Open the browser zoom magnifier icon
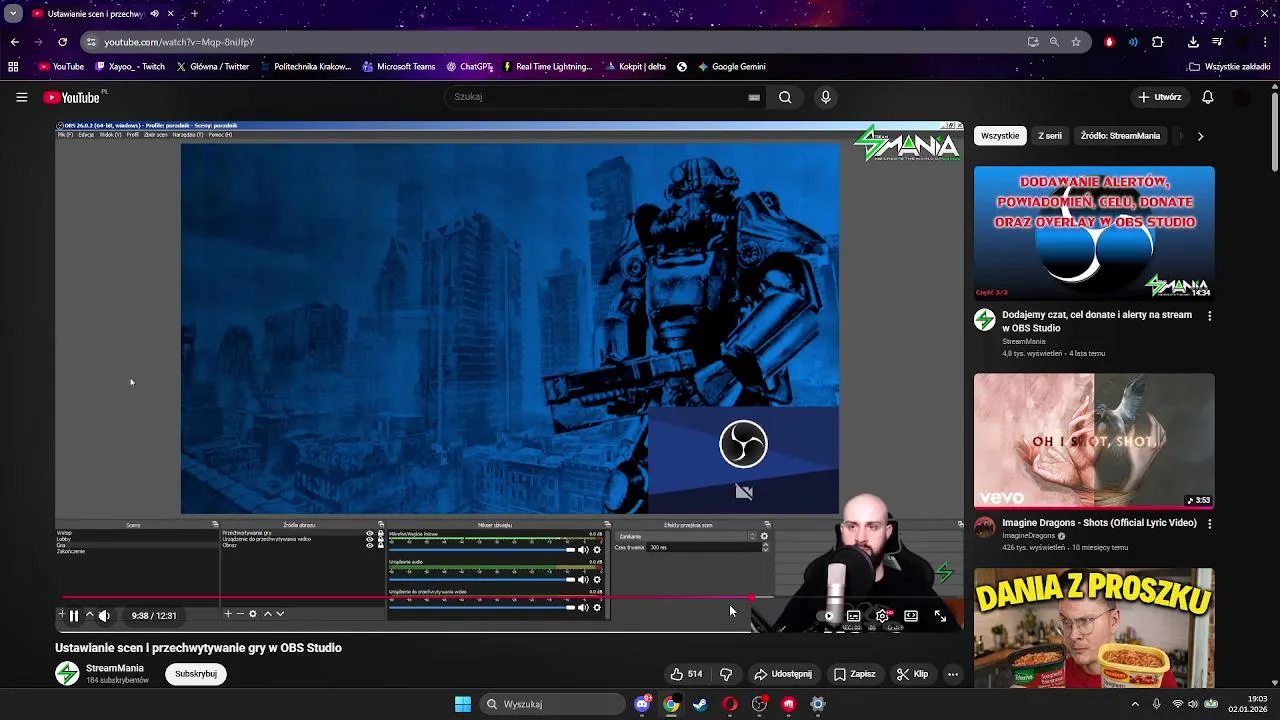This screenshot has height=720, width=1280. pos(1054,42)
